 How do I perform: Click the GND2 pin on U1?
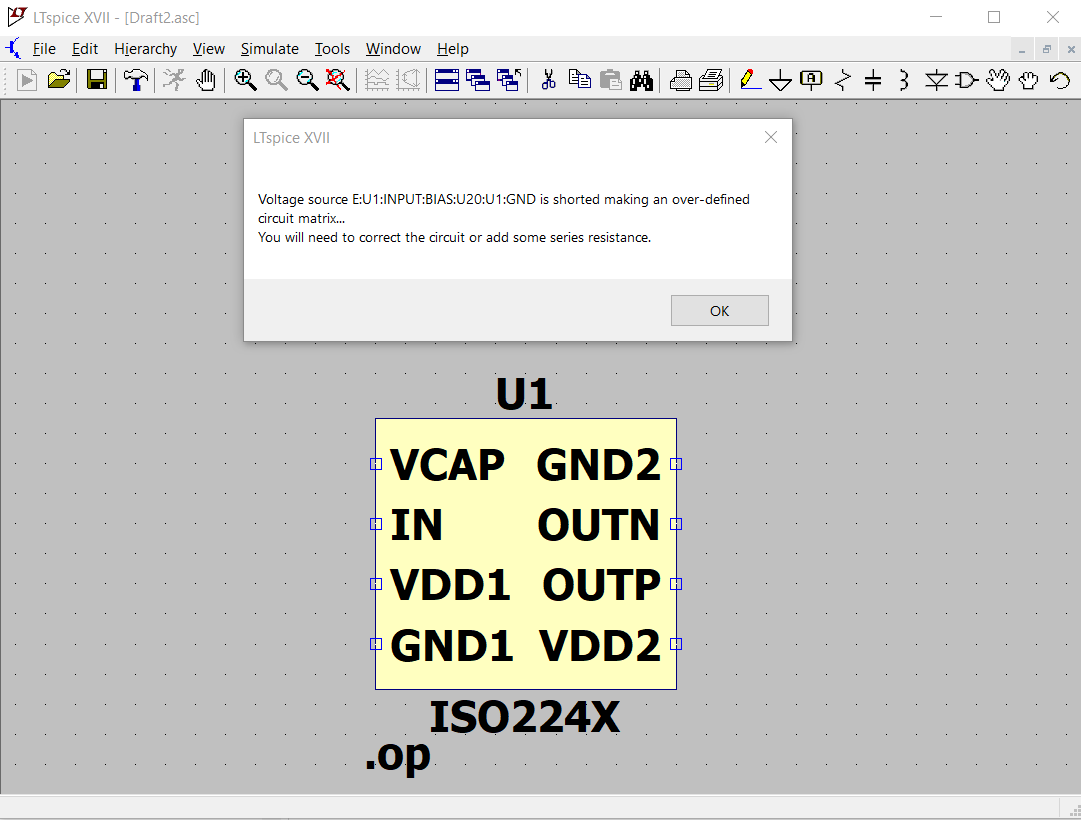point(676,464)
